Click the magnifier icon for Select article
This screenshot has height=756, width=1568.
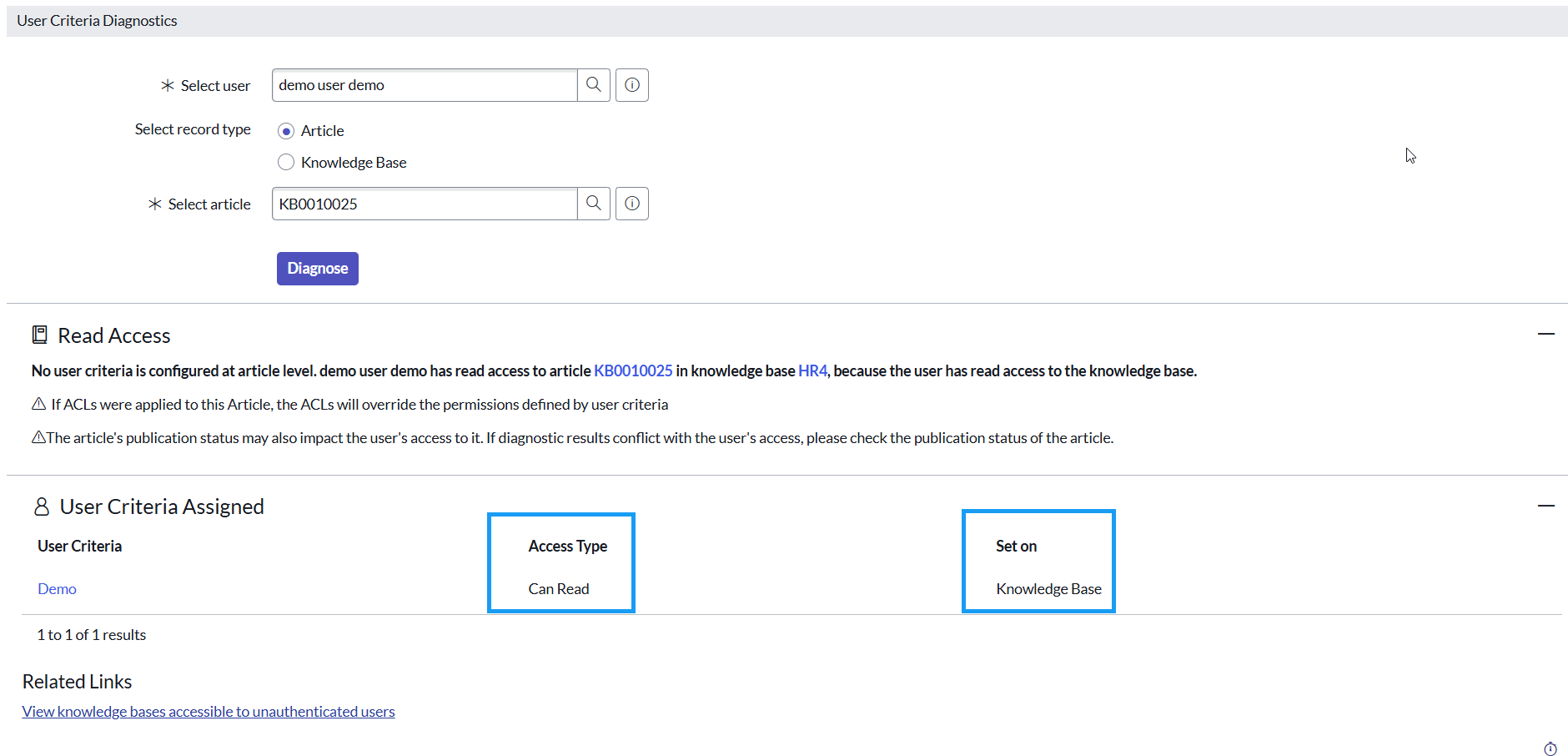click(593, 203)
